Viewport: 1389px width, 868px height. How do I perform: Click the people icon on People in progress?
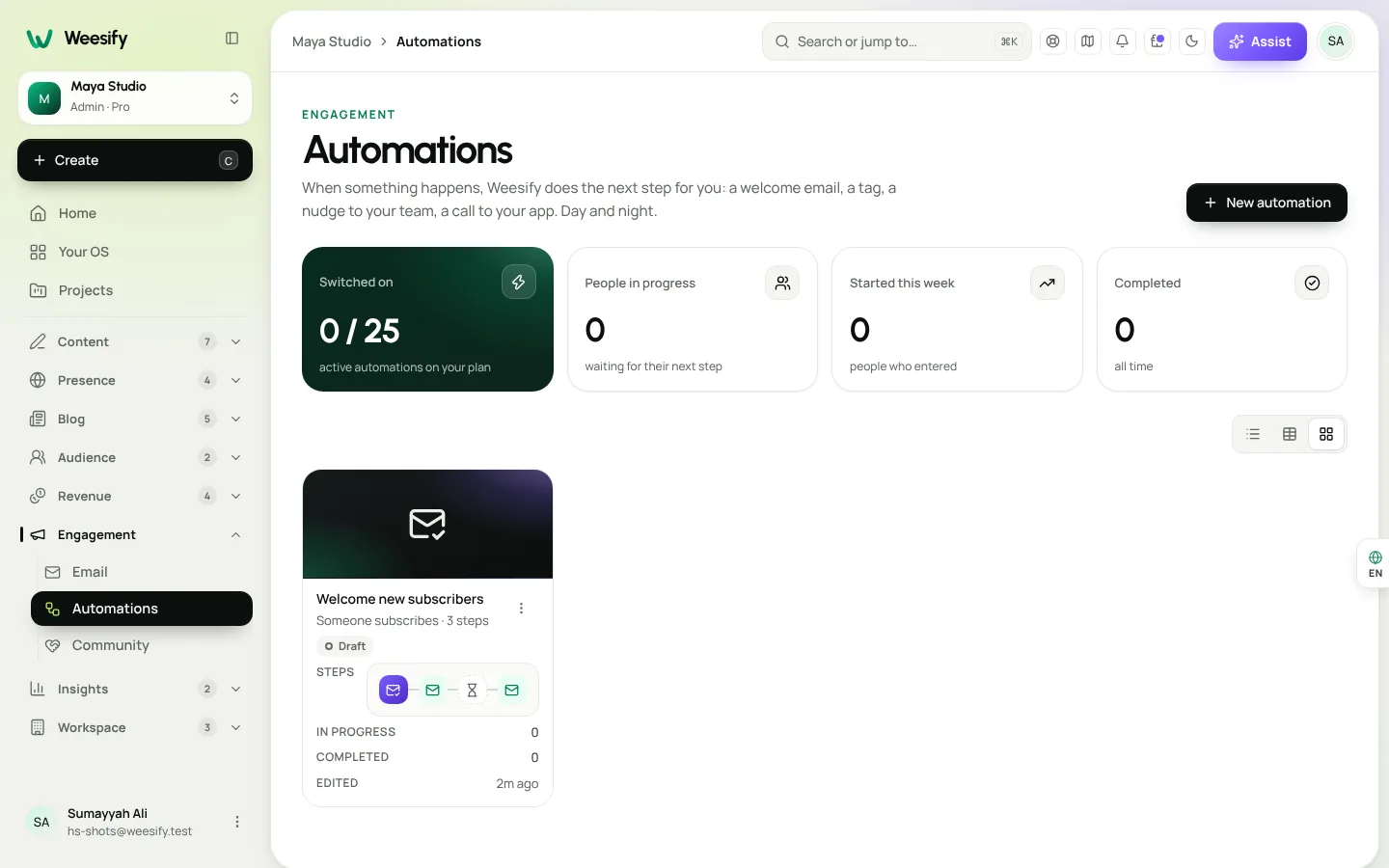[782, 283]
